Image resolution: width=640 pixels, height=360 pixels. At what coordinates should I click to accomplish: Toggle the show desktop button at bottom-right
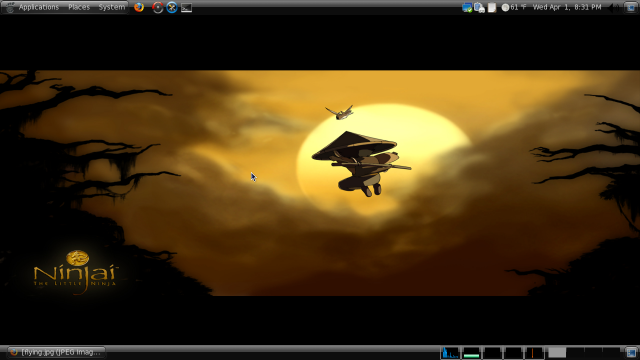(x=631, y=353)
